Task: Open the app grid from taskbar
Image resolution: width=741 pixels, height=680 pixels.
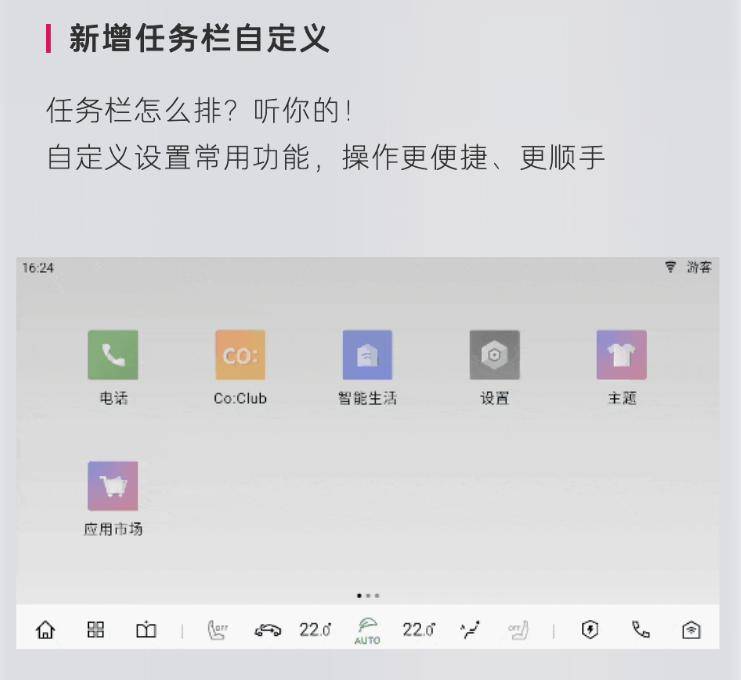Action: pos(95,629)
